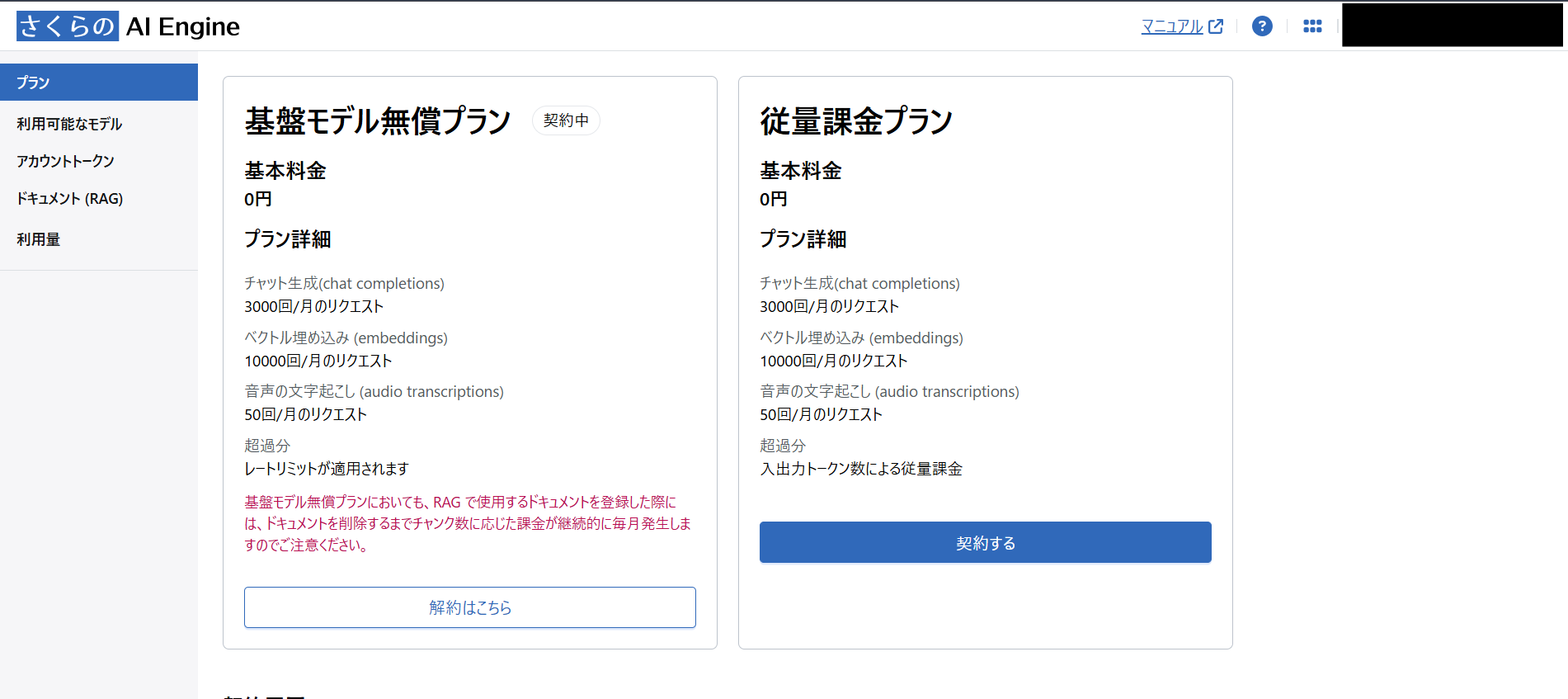The image size is (1568, 699).
Task: Select 利用可能なモデル in the sidebar
Action: coord(68,124)
